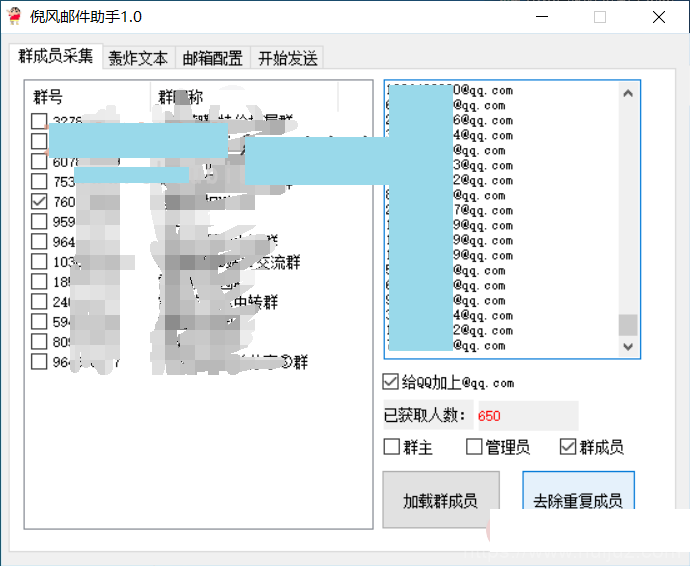The image size is (690, 566).
Task: Check the group row starting with 240
Action: pyautogui.click(x=39, y=301)
